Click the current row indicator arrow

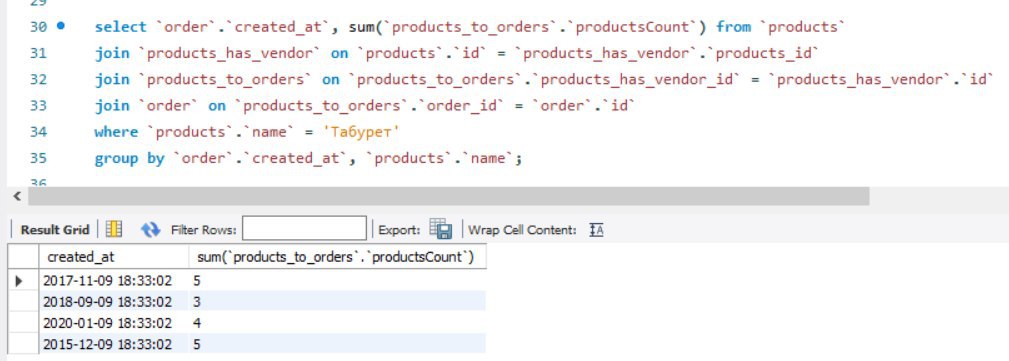pos(19,281)
